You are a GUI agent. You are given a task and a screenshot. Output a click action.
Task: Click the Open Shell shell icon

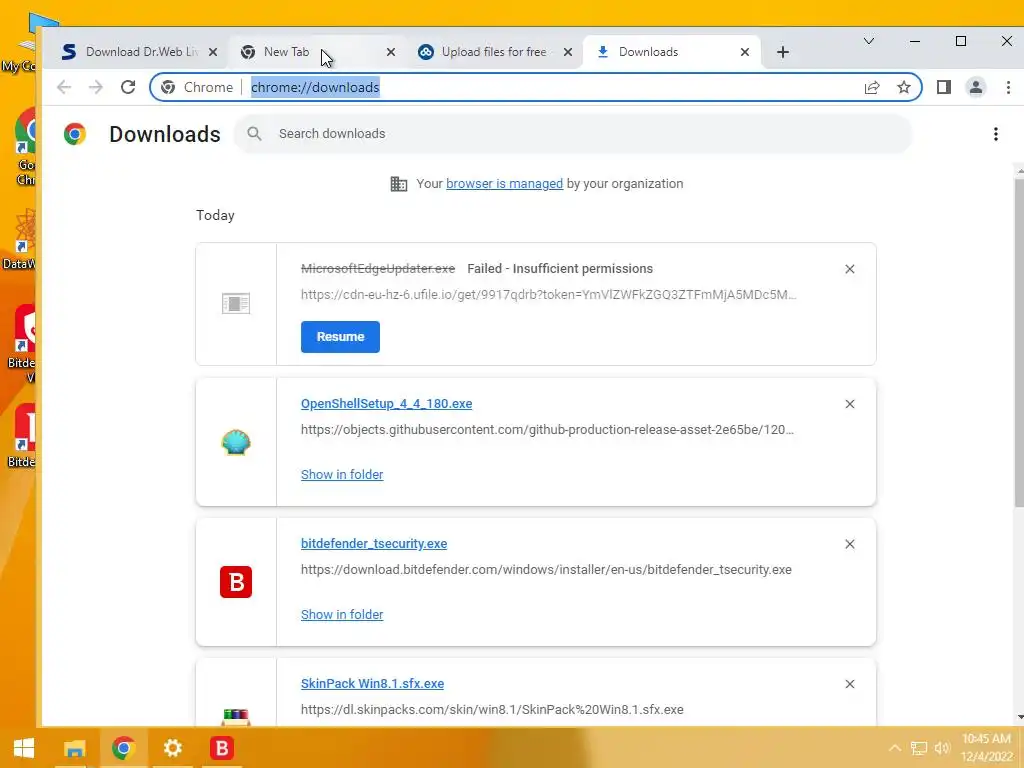coord(236,443)
